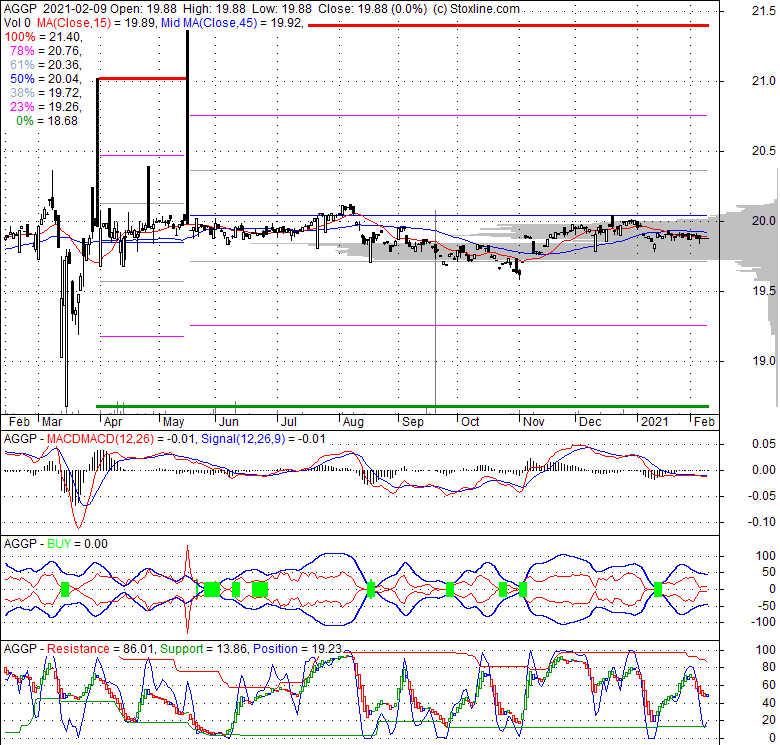Image resolution: width=780 pixels, height=745 pixels.
Task: Click the '38% = 19.72' level label
Action: (45, 93)
